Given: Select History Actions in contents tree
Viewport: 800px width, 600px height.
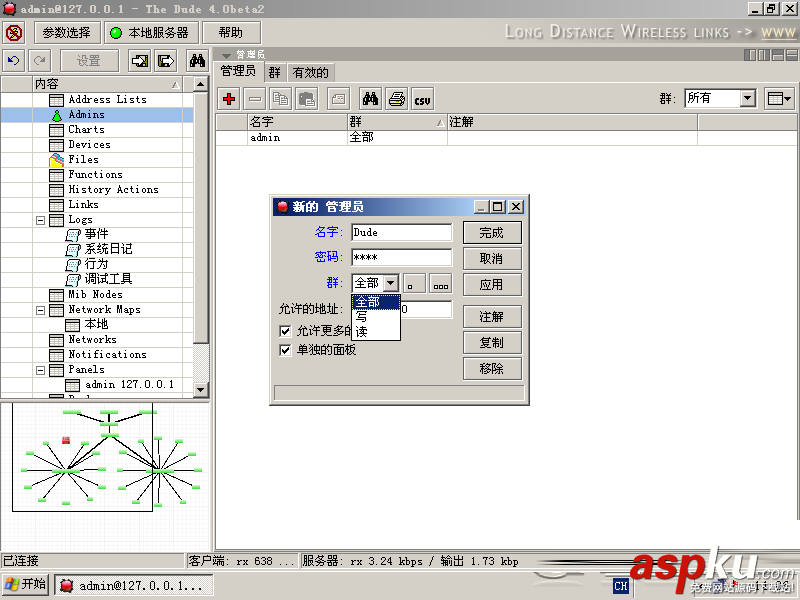Looking at the screenshot, I should pyautogui.click(x=113, y=189).
